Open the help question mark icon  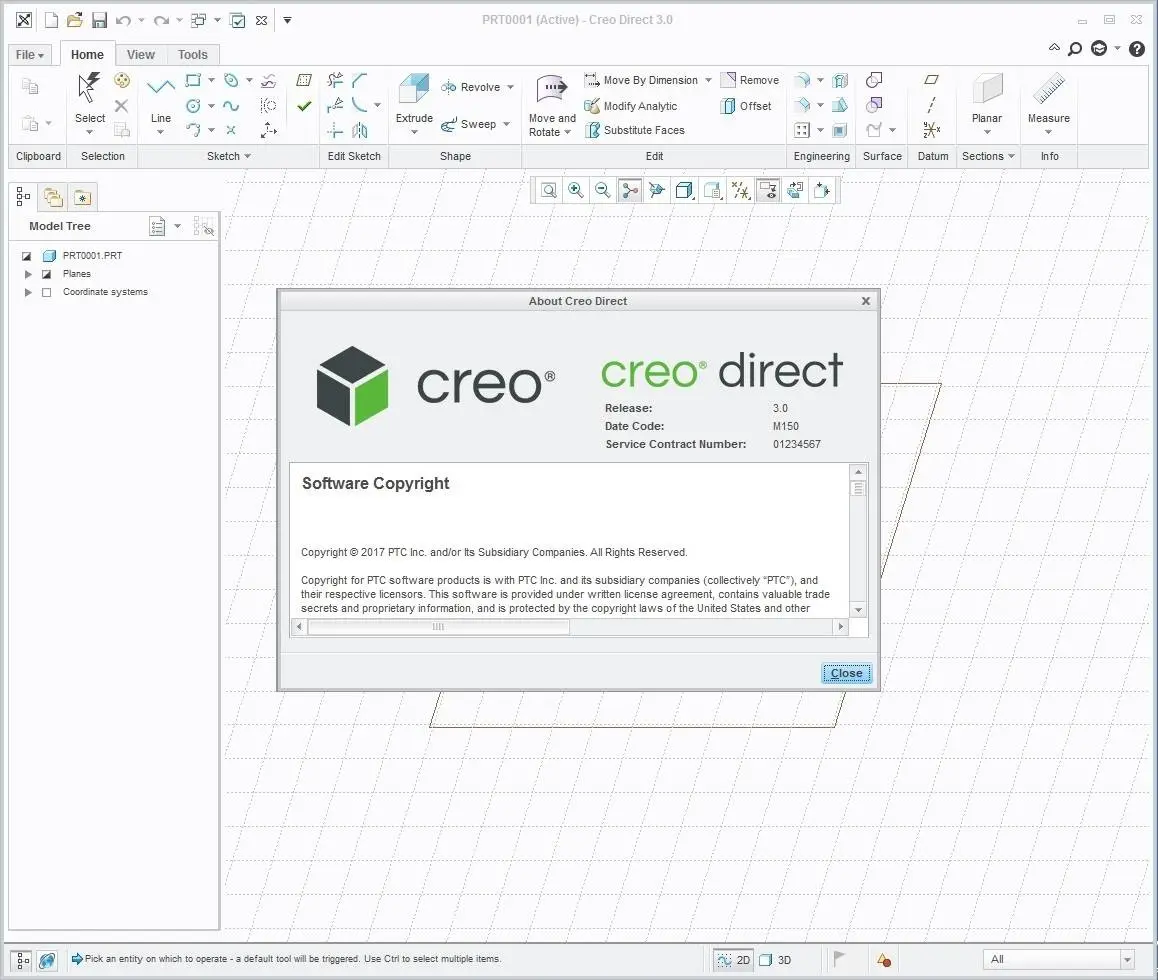pyautogui.click(x=1137, y=49)
